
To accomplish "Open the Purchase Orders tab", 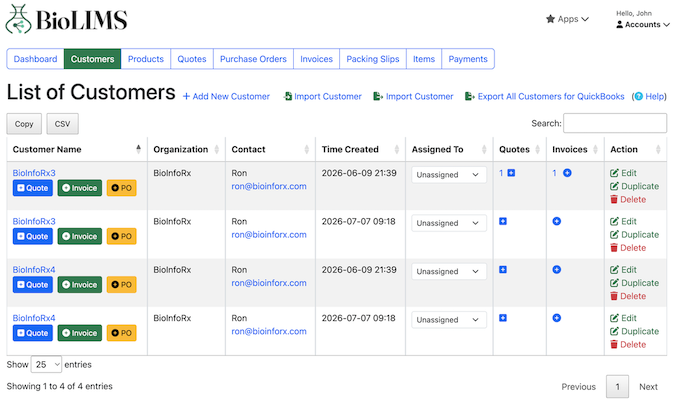I will [253, 59].
